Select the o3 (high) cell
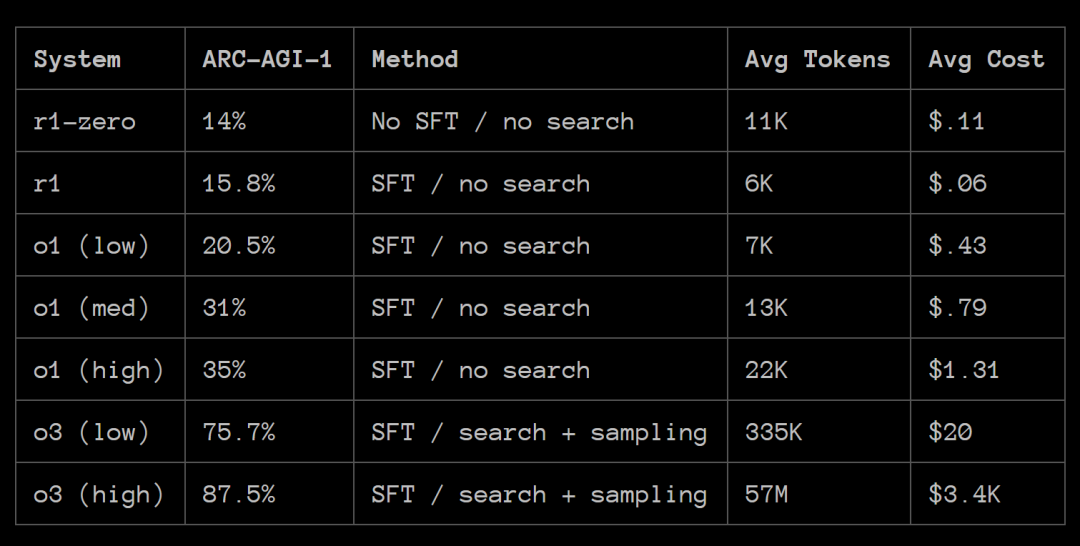Screen dimensions: 1080x546 coord(99,494)
